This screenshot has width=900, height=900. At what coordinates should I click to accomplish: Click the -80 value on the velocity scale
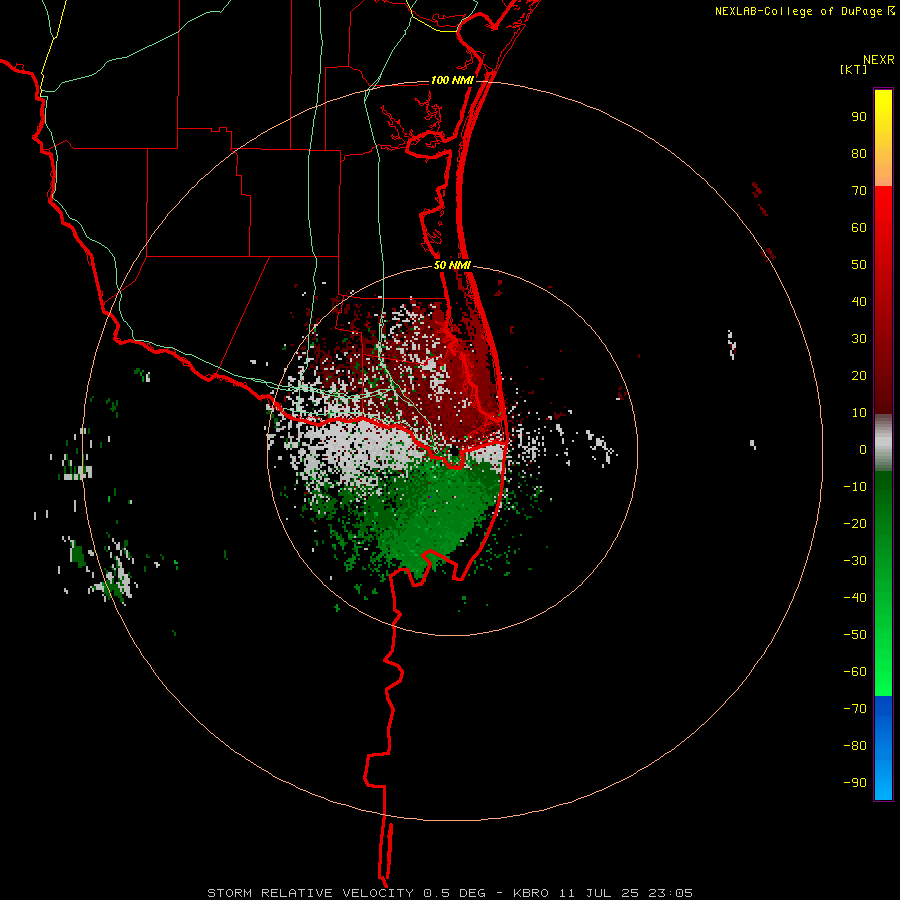(x=855, y=746)
